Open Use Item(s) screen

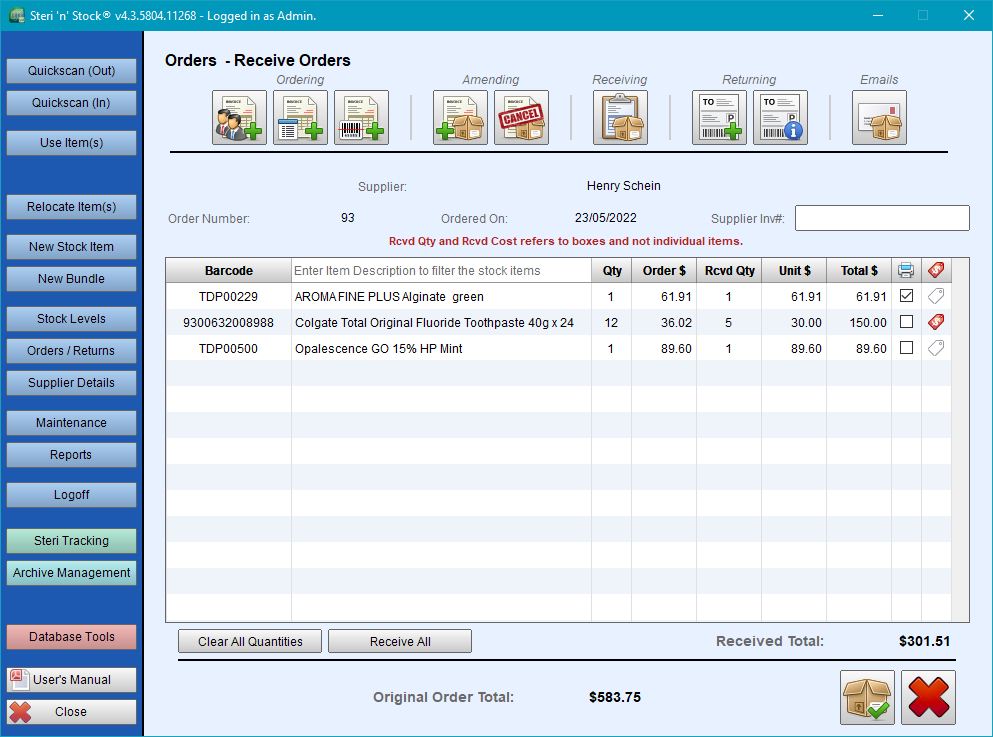point(72,143)
